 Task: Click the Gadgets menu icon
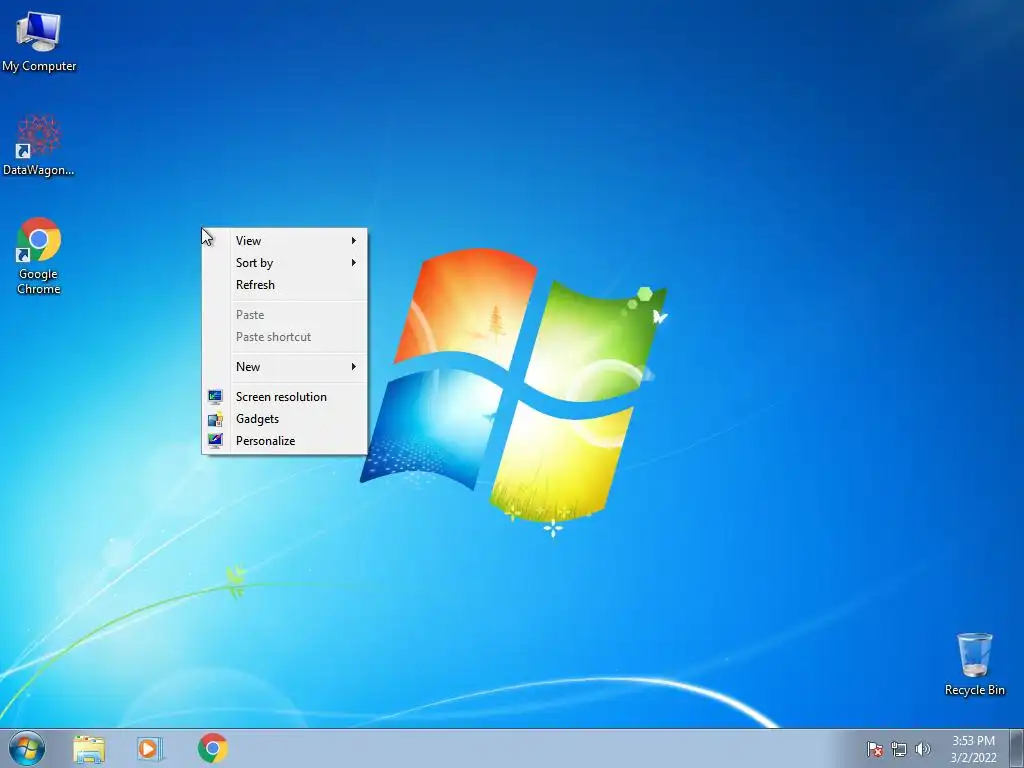[x=215, y=419]
